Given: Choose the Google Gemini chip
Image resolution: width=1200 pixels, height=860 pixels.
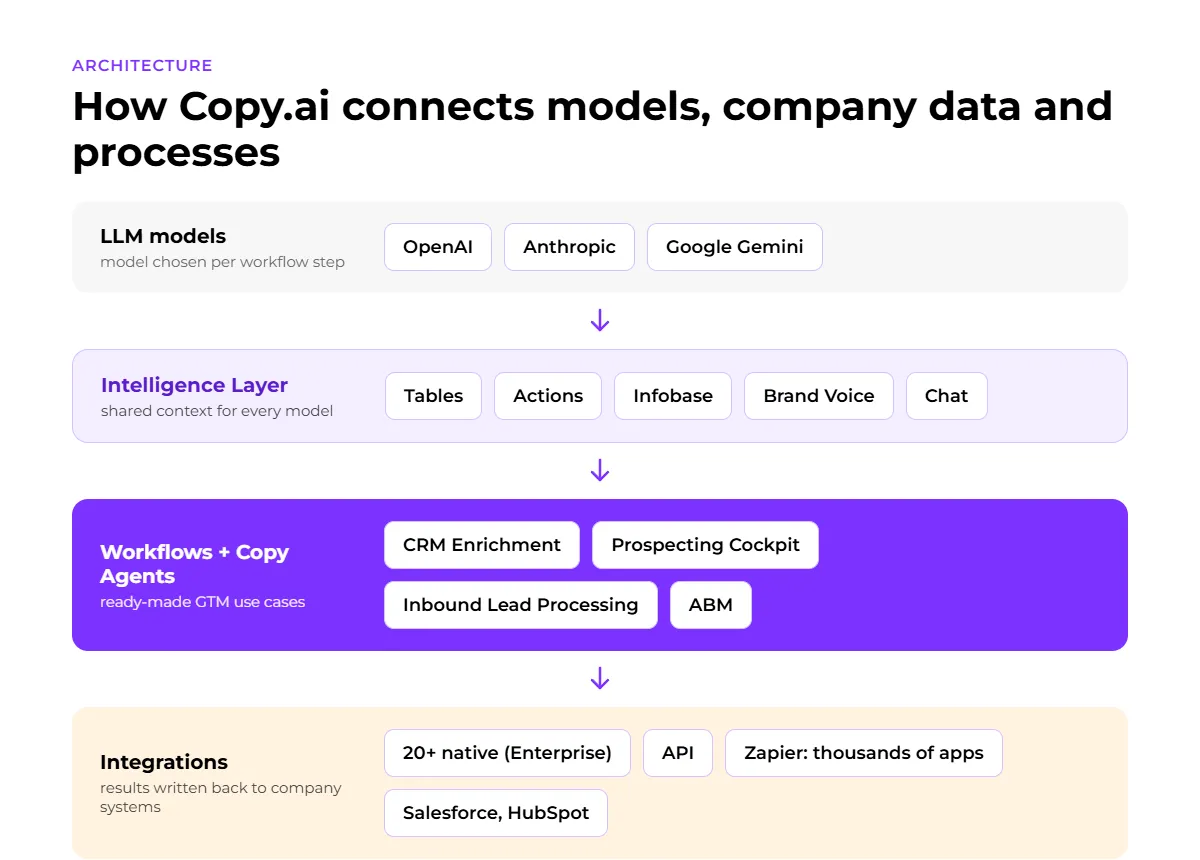Looking at the screenshot, I should (x=735, y=247).
